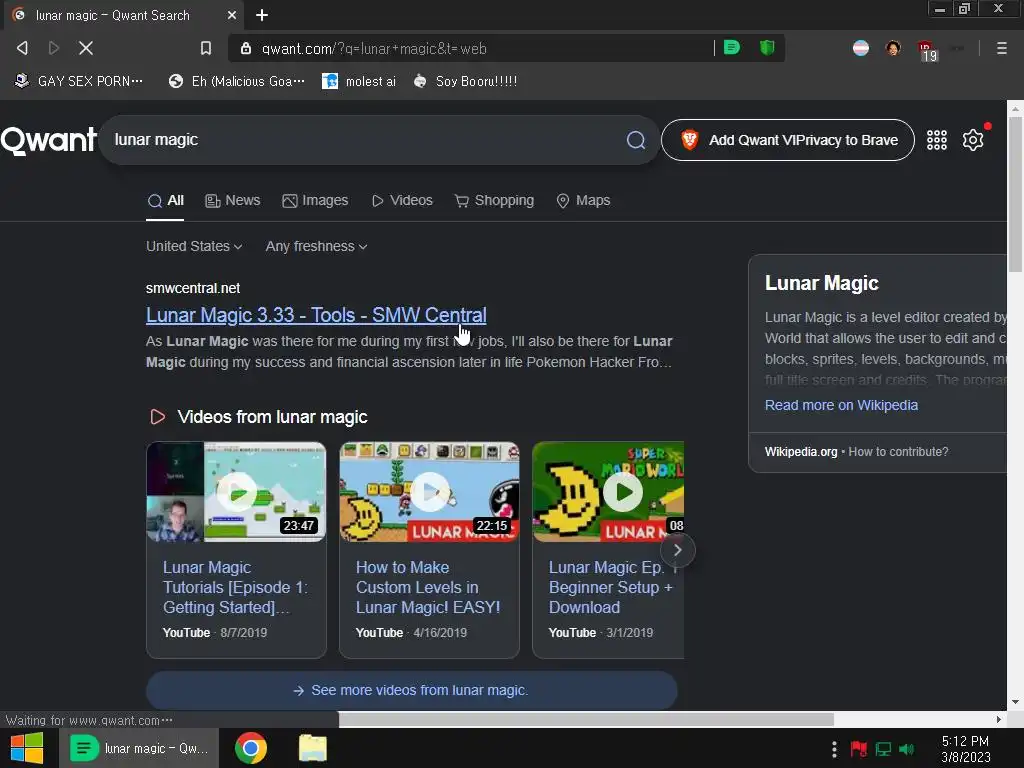Open the Any freshness dropdown
Screen dimensions: 1024x768
(x=316, y=246)
